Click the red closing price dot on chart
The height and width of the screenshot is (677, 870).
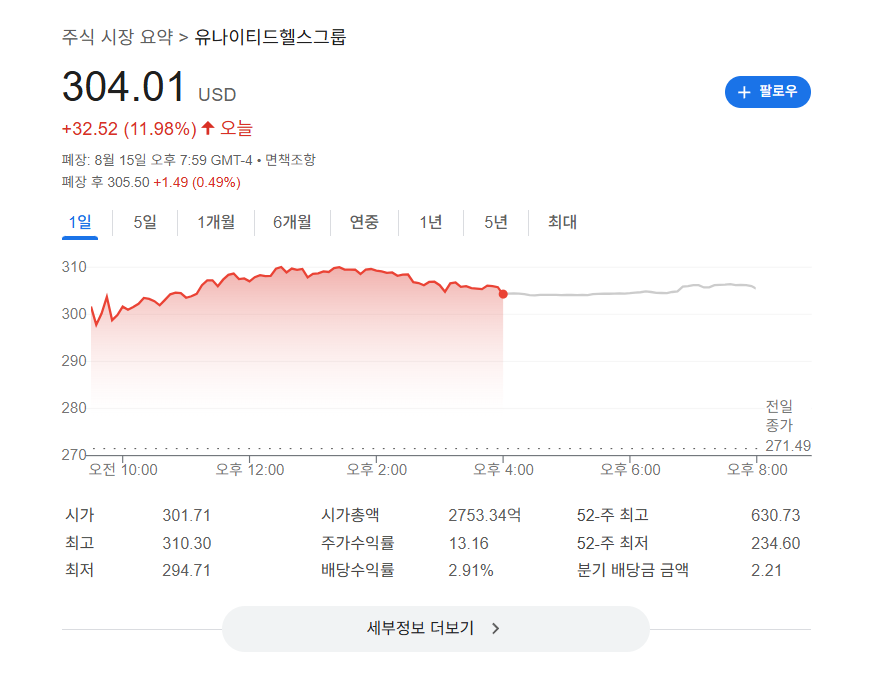point(503,294)
